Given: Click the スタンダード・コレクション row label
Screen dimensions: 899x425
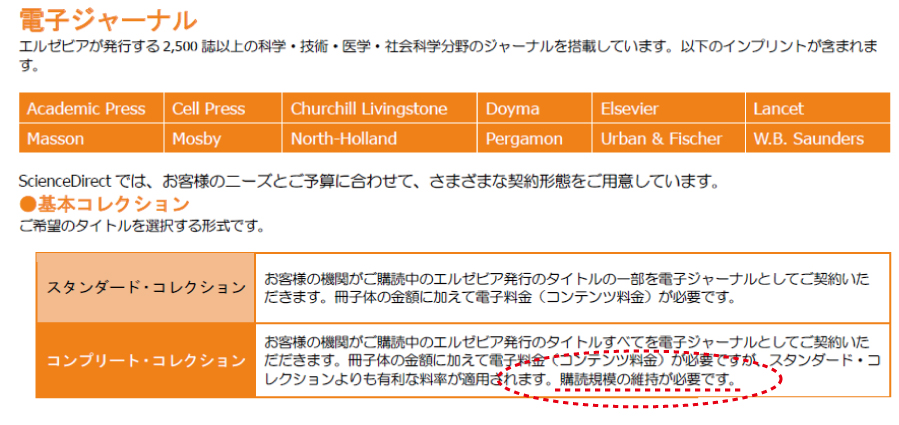Looking at the screenshot, I should tap(146, 287).
